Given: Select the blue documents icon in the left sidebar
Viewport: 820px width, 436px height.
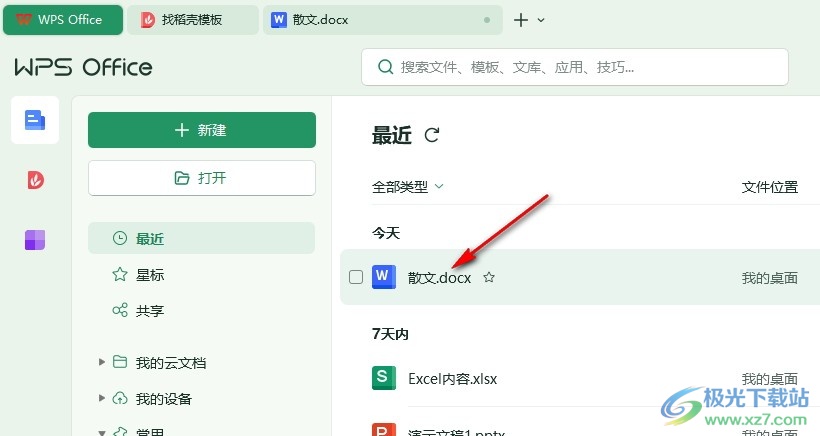Looking at the screenshot, I should point(35,120).
